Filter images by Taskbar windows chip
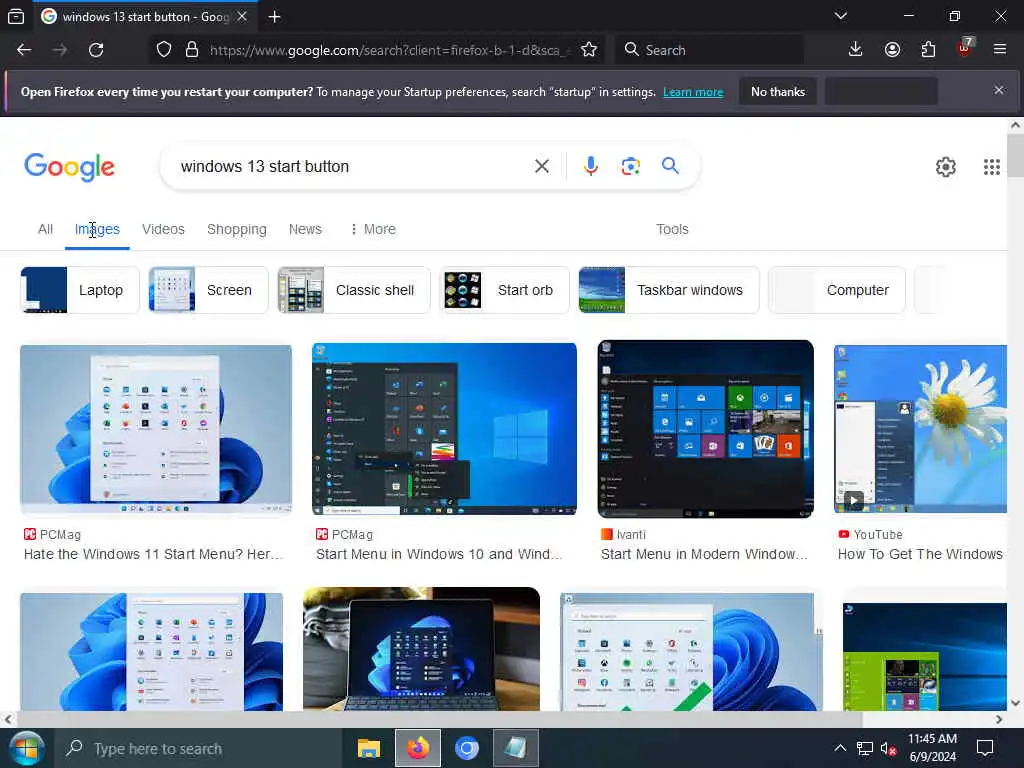Screen dimensions: 1024x768 click(669, 290)
